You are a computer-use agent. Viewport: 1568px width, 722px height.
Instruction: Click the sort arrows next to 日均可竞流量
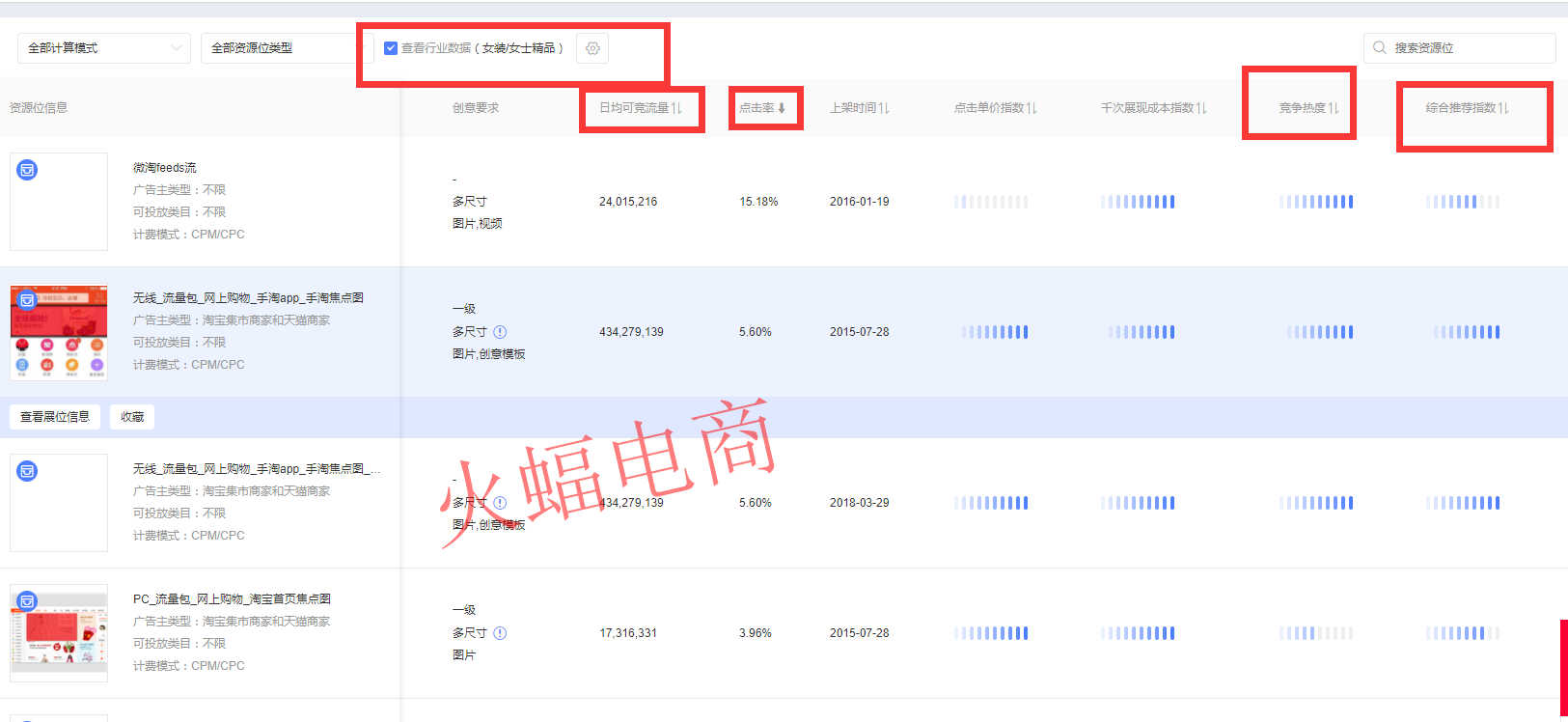[x=676, y=108]
